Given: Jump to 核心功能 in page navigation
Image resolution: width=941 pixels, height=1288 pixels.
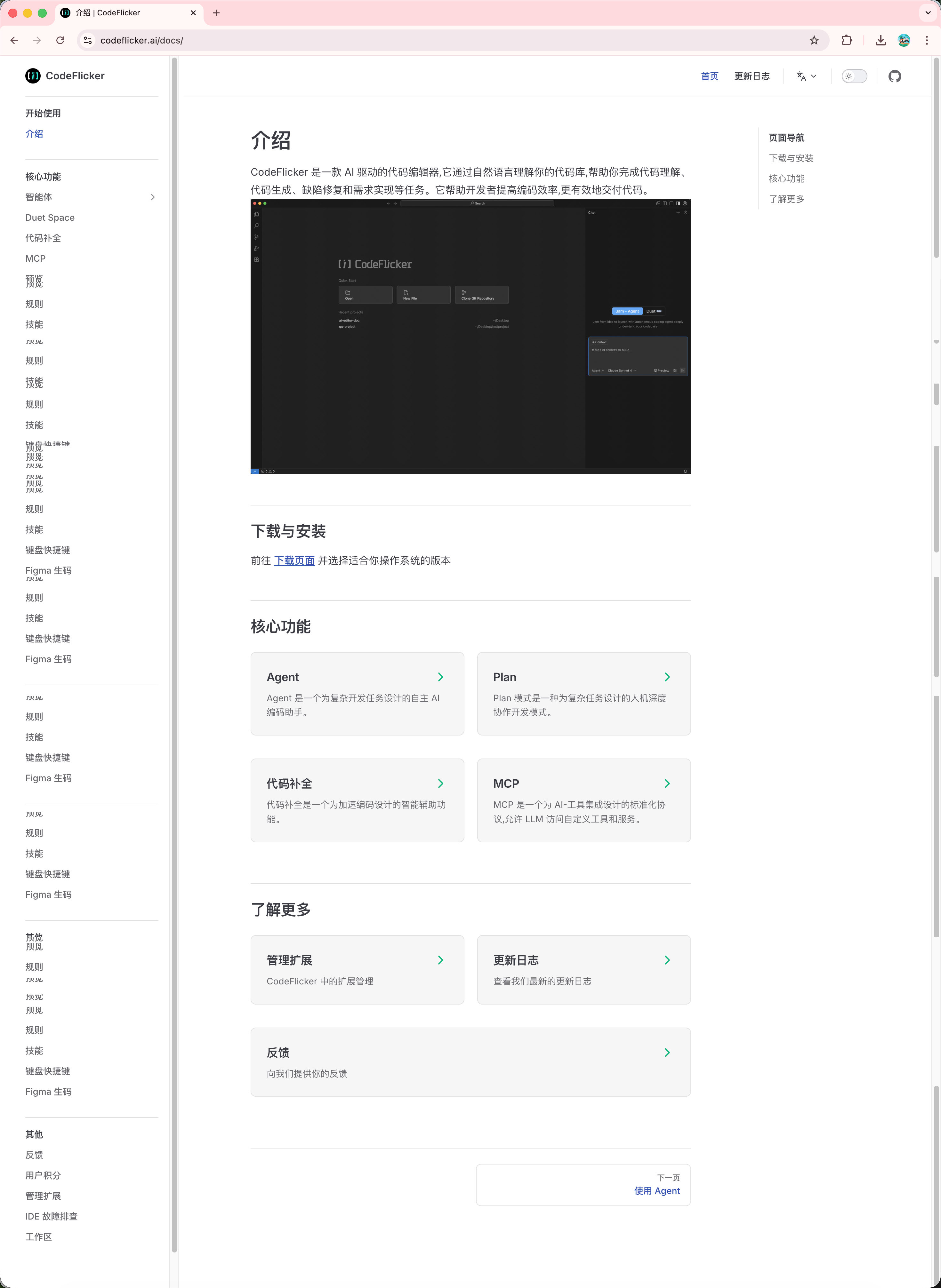Looking at the screenshot, I should [786, 179].
